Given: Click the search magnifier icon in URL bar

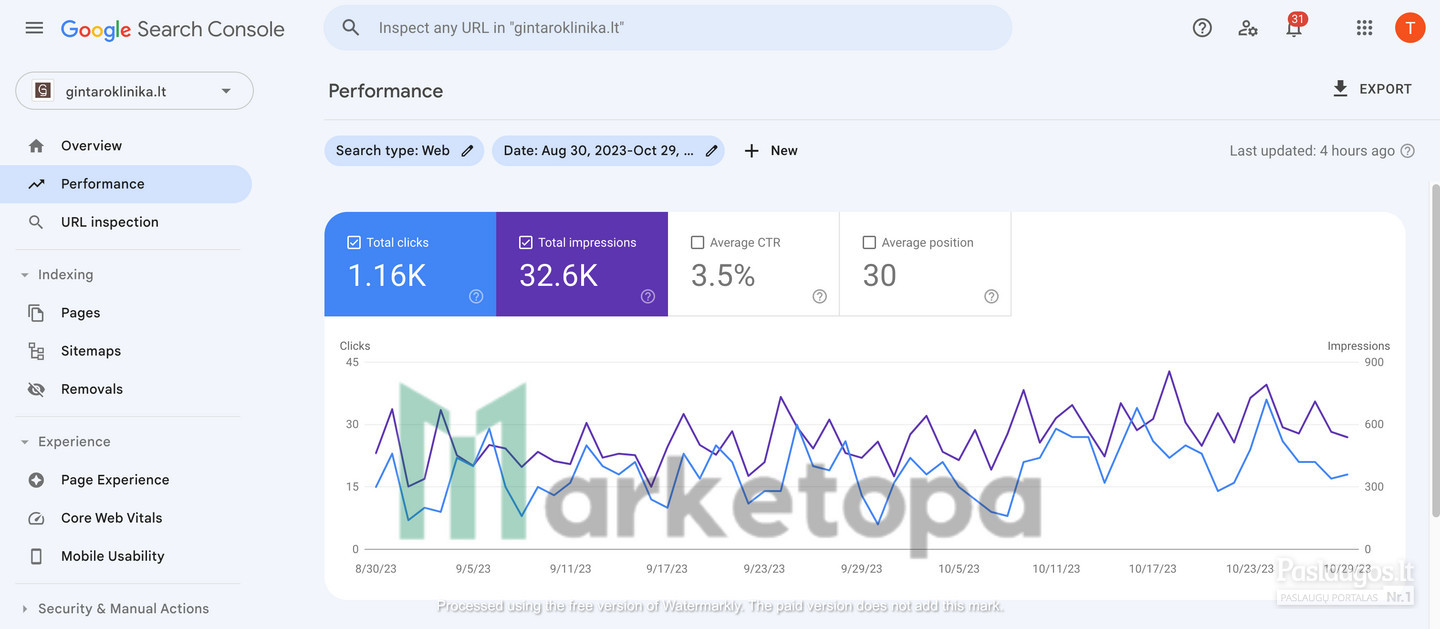Looking at the screenshot, I should pos(351,28).
